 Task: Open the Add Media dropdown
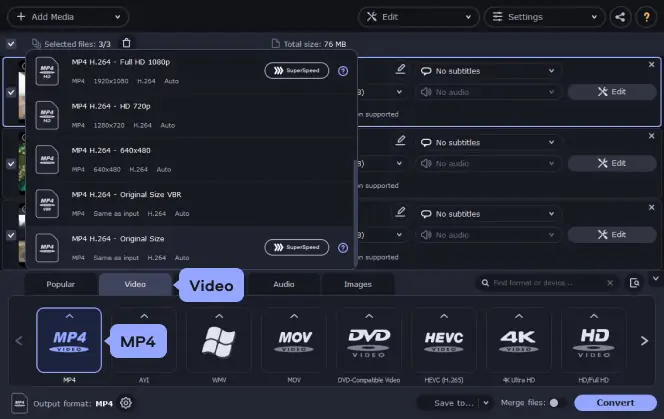[x=68, y=17]
